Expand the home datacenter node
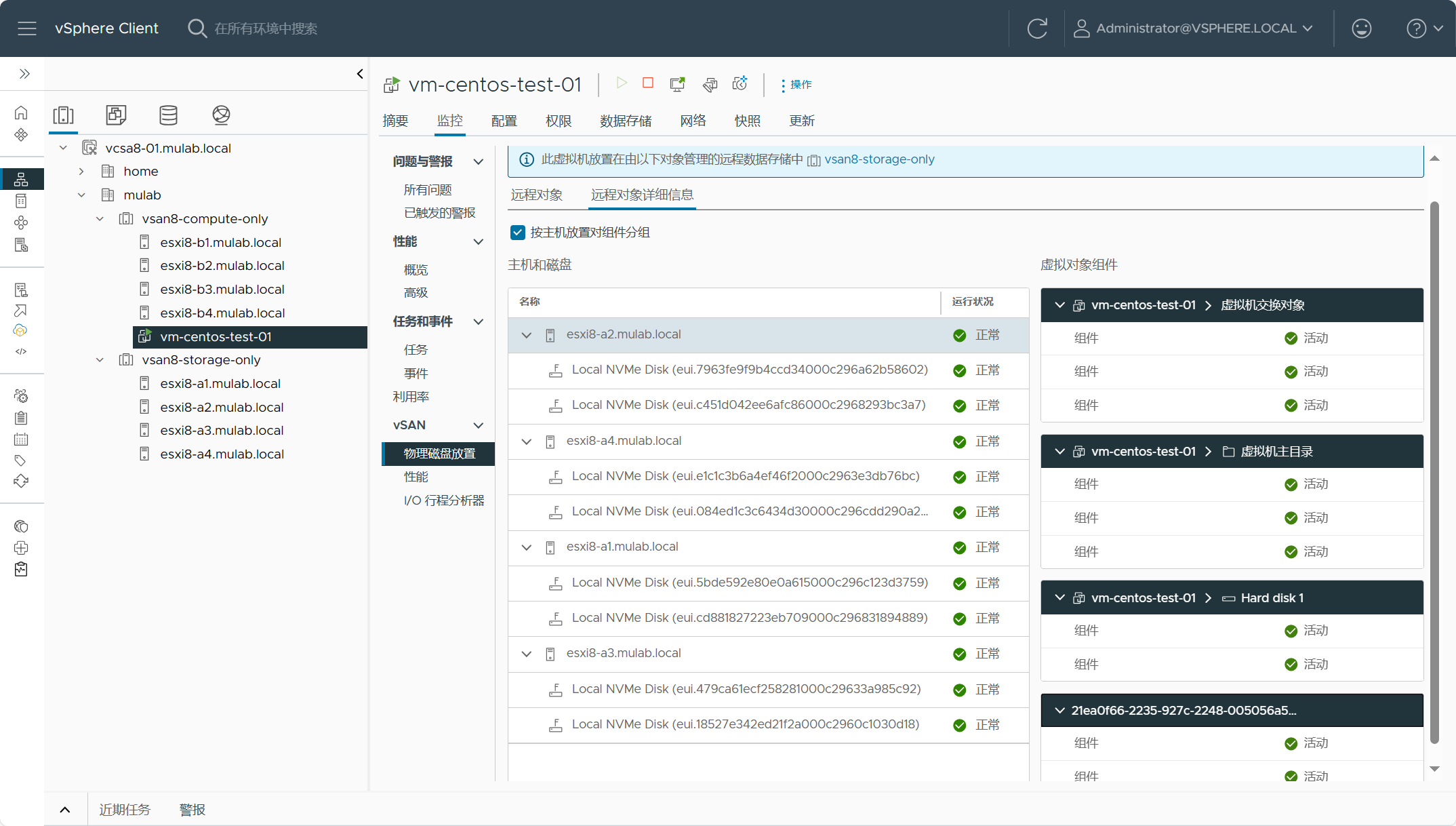The height and width of the screenshot is (826, 1456). click(81, 172)
